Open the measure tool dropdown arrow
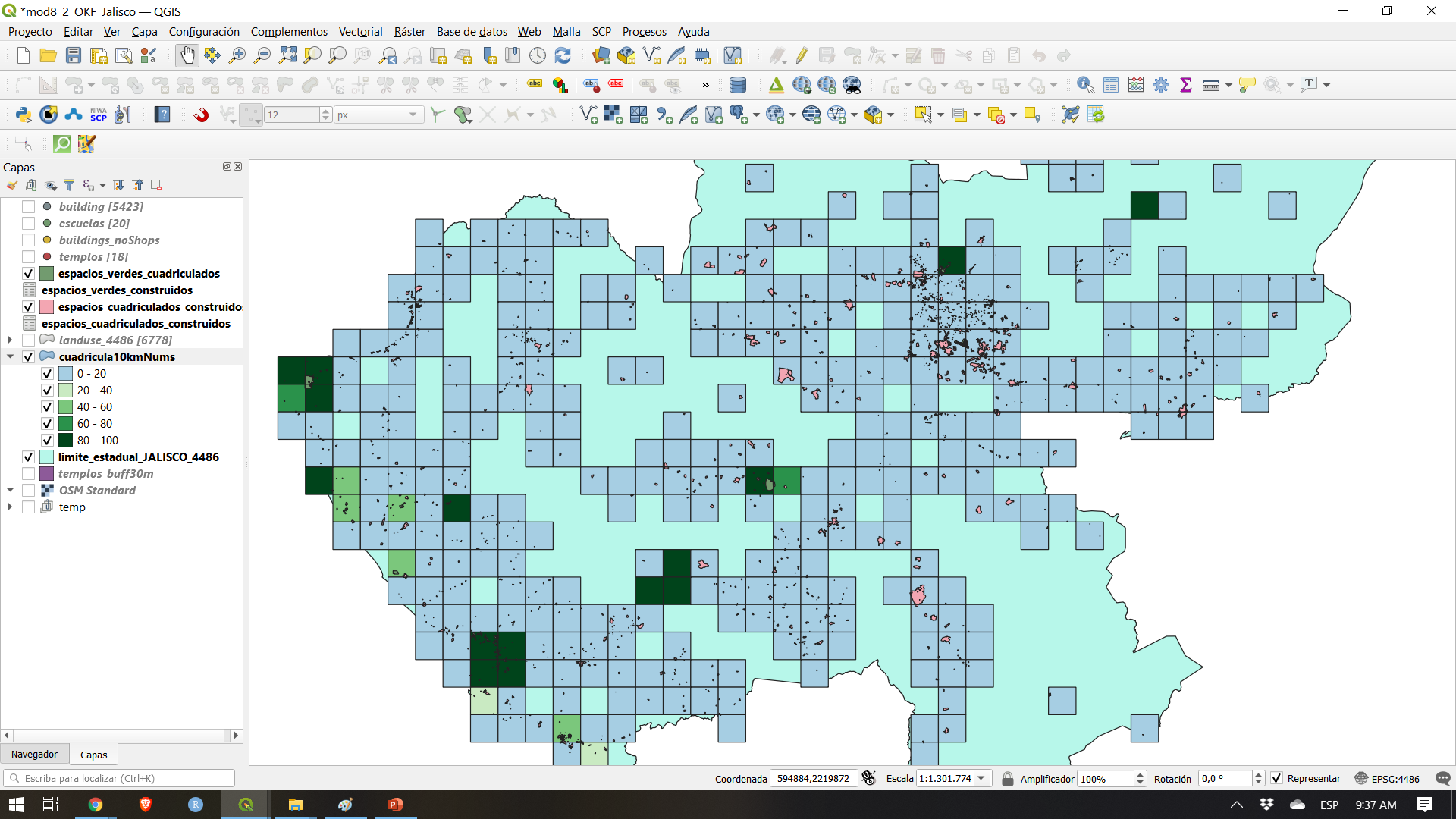Image resolution: width=1456 pixels, height=819 pixels. pos(1228,85)
